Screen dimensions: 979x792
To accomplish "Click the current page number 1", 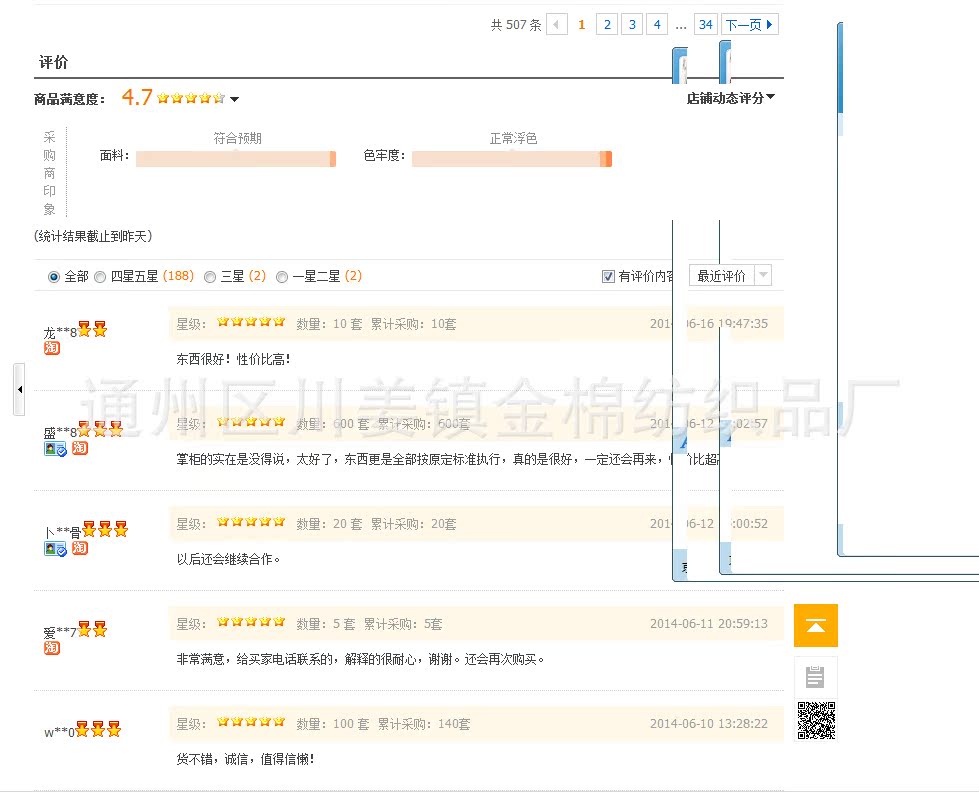I will tap(581, 24).
